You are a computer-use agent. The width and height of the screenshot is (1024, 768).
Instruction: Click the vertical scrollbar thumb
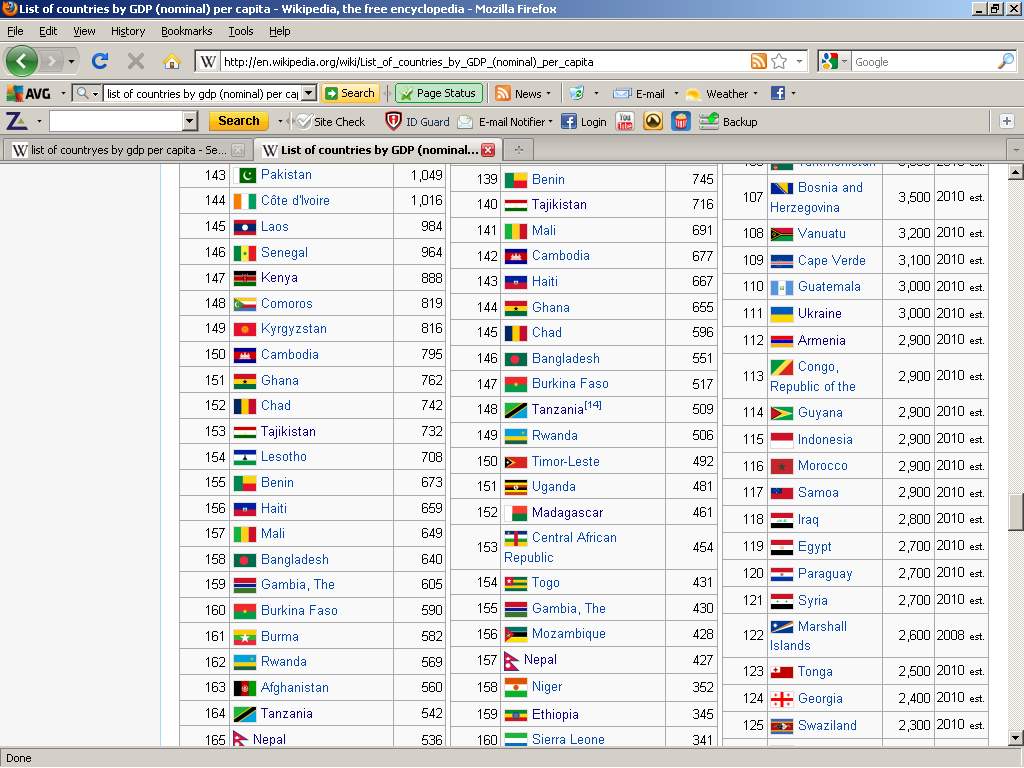point(1015,512)
